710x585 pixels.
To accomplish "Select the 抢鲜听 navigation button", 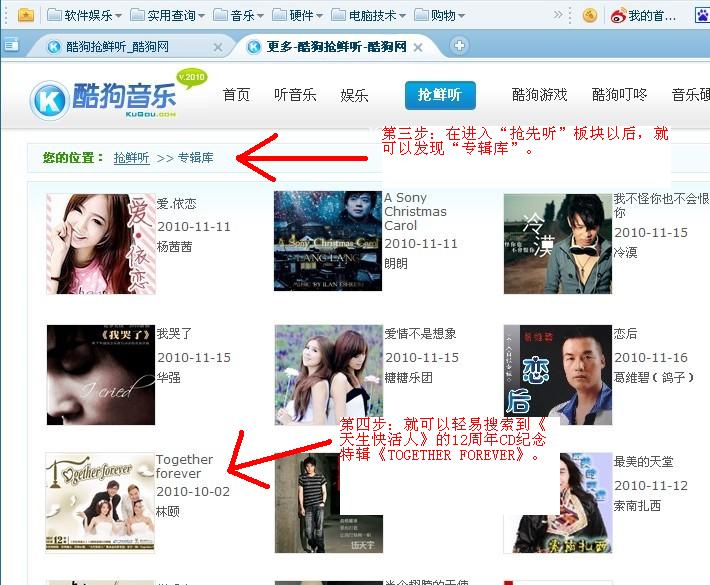I will 440,95.
